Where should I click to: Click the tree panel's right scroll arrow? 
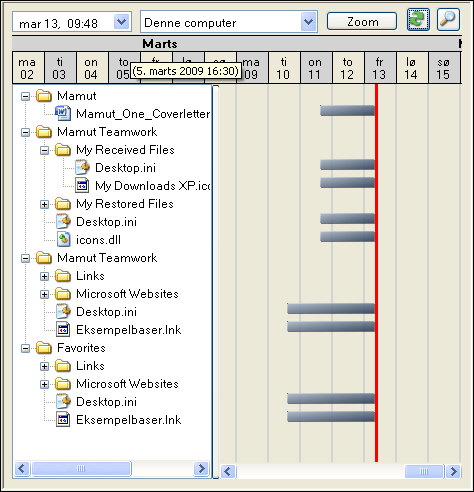point(201,469)
